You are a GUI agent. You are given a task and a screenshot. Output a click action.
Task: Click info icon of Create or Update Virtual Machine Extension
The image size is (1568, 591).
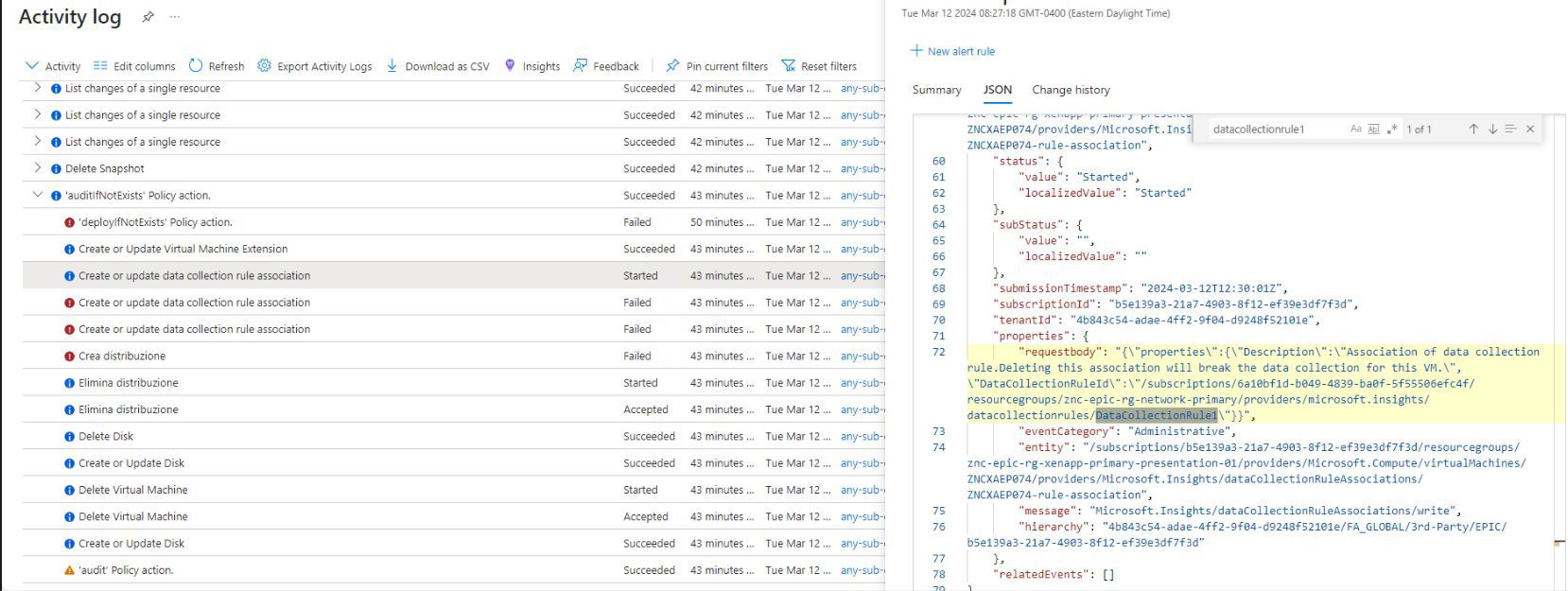pos(69,250)
